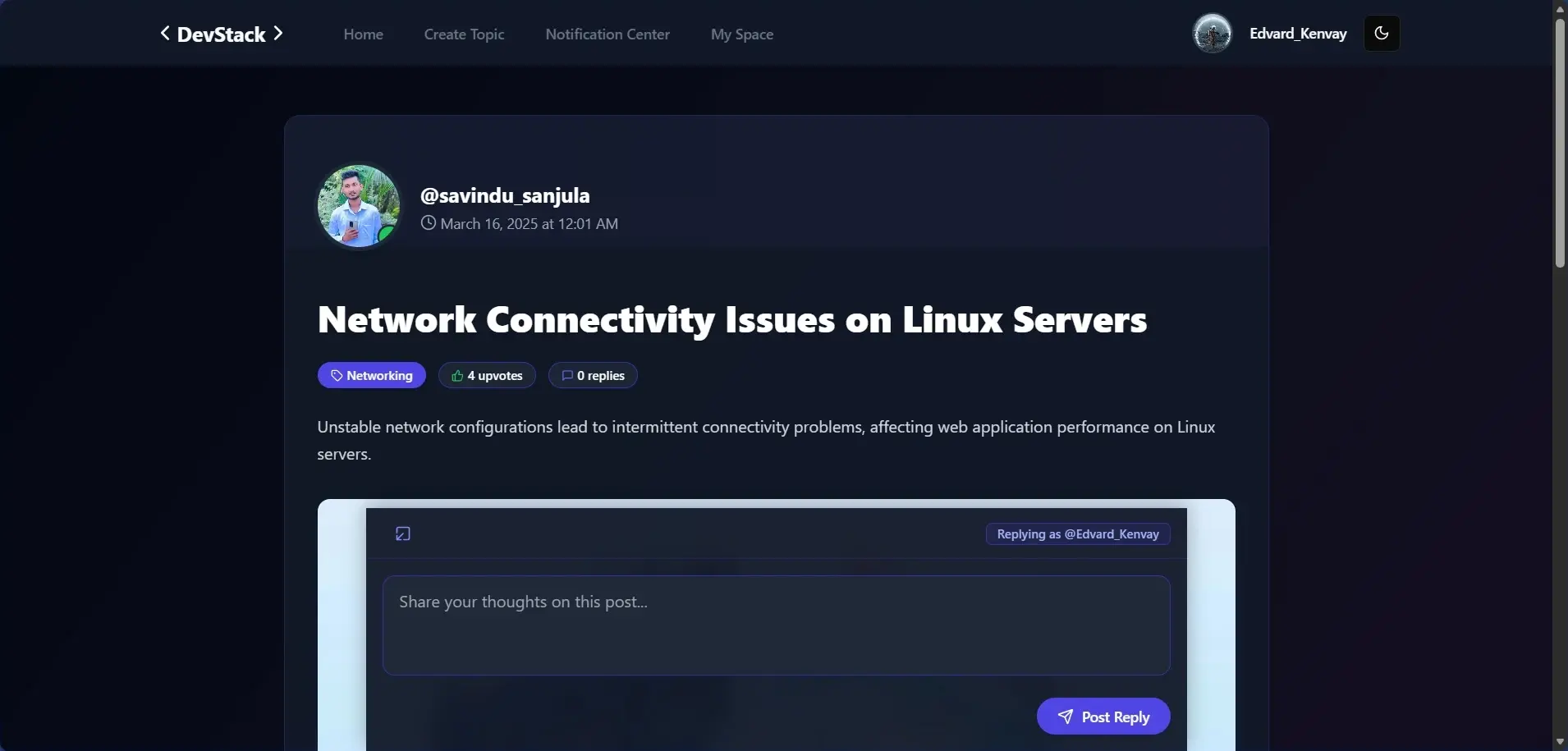1568x751 pixels.
Task: Open the DevStack logo home link
Action: pos(222,34)
